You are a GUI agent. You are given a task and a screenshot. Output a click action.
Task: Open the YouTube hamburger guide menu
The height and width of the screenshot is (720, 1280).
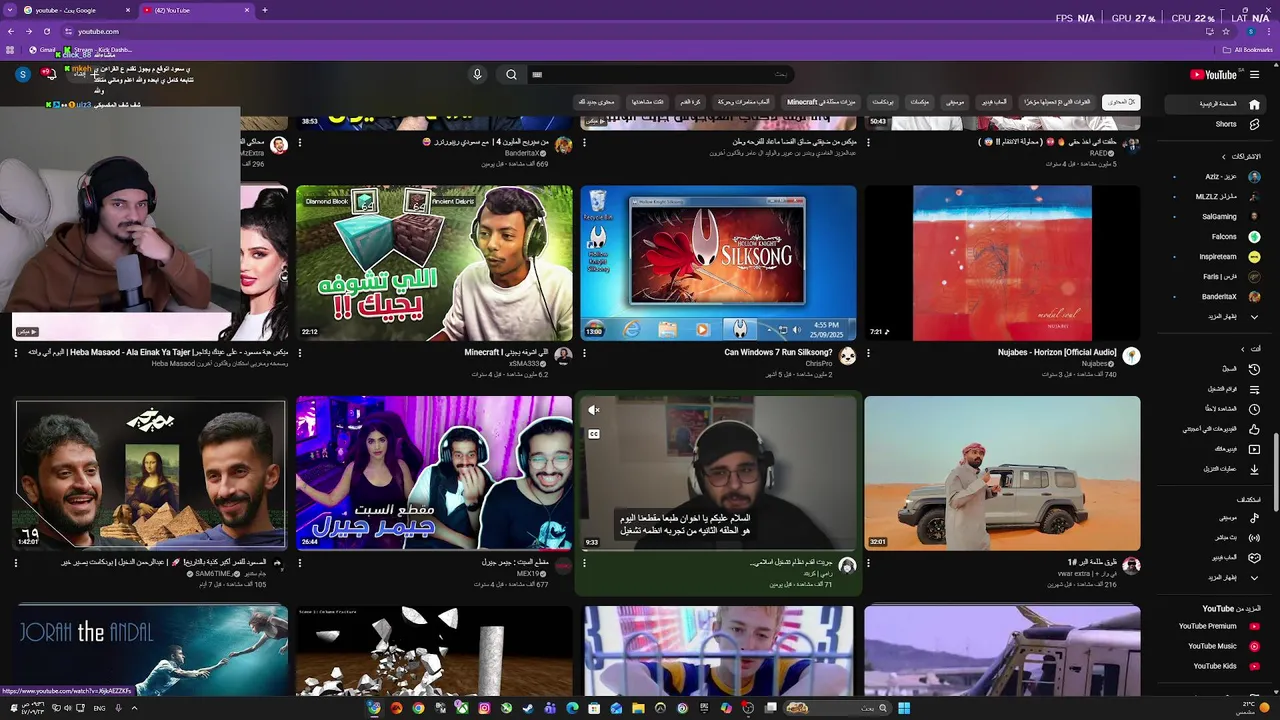point(1254,75)
